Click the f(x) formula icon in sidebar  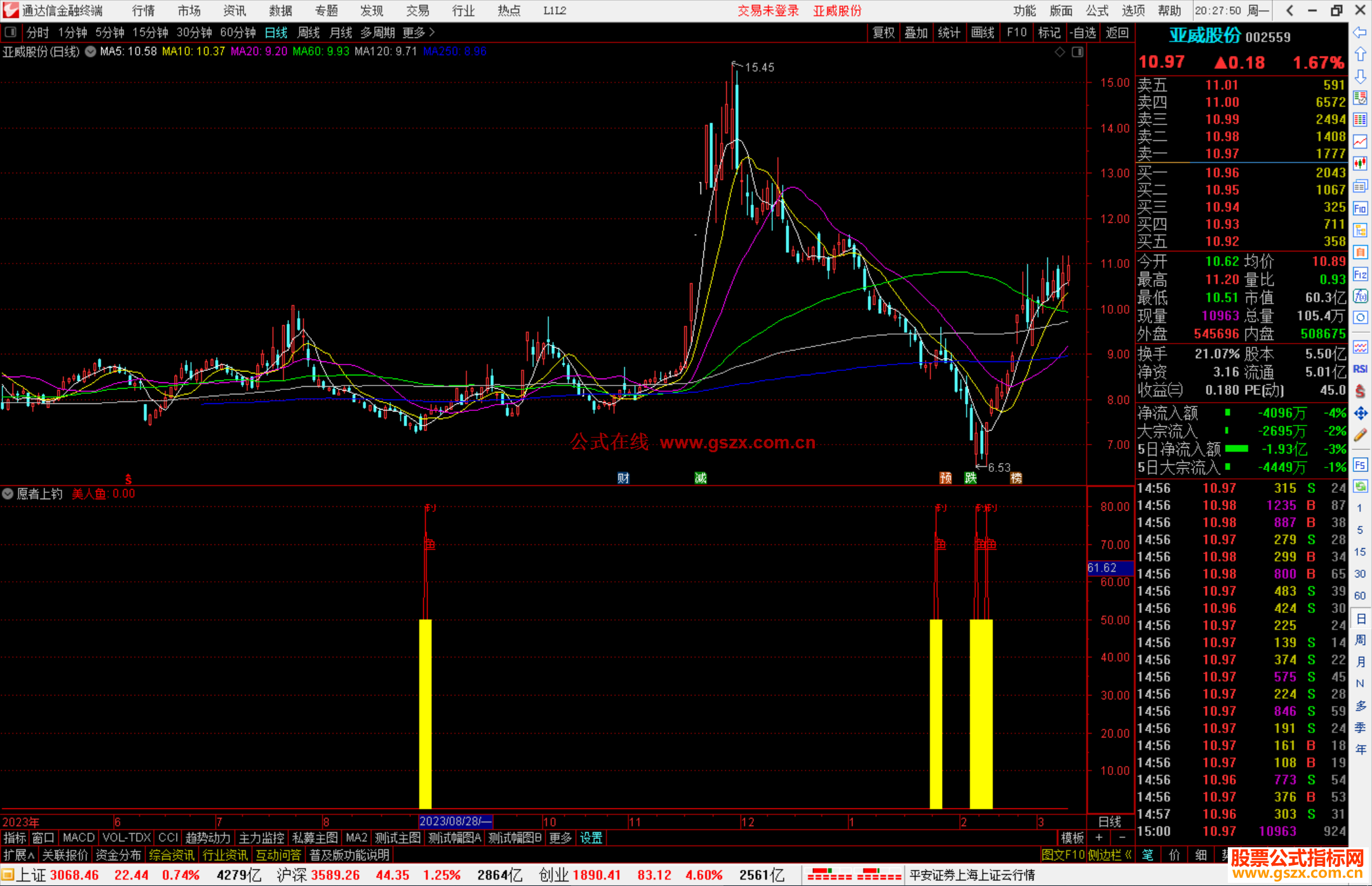[1360, 296]
